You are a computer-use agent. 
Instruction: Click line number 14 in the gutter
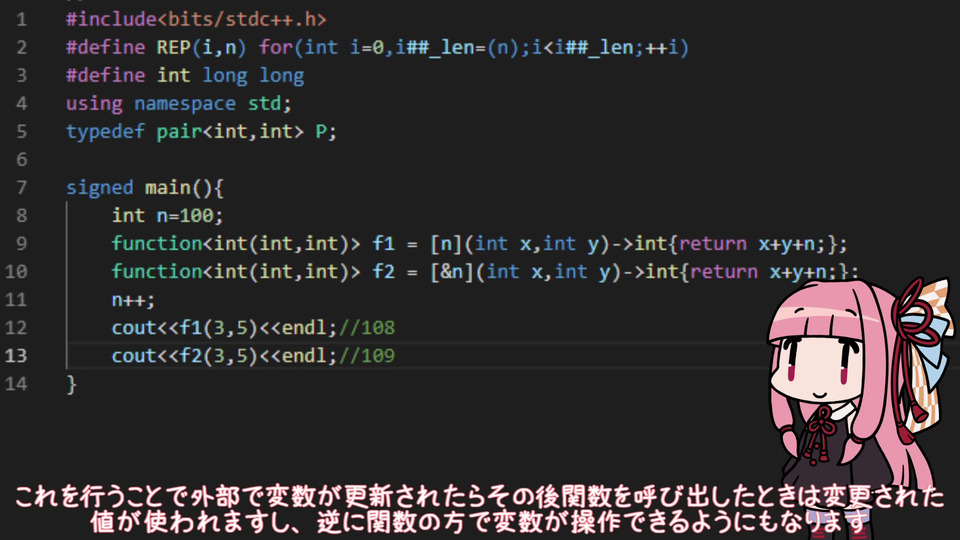pos(16,384)
